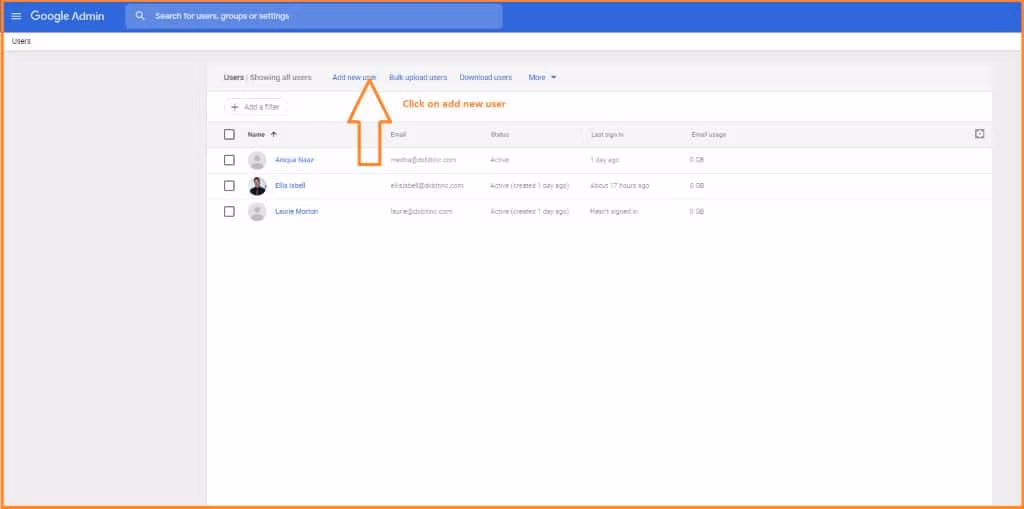Click Download users option
Viewport: 1024px width, 509px height.
(485, 77)
